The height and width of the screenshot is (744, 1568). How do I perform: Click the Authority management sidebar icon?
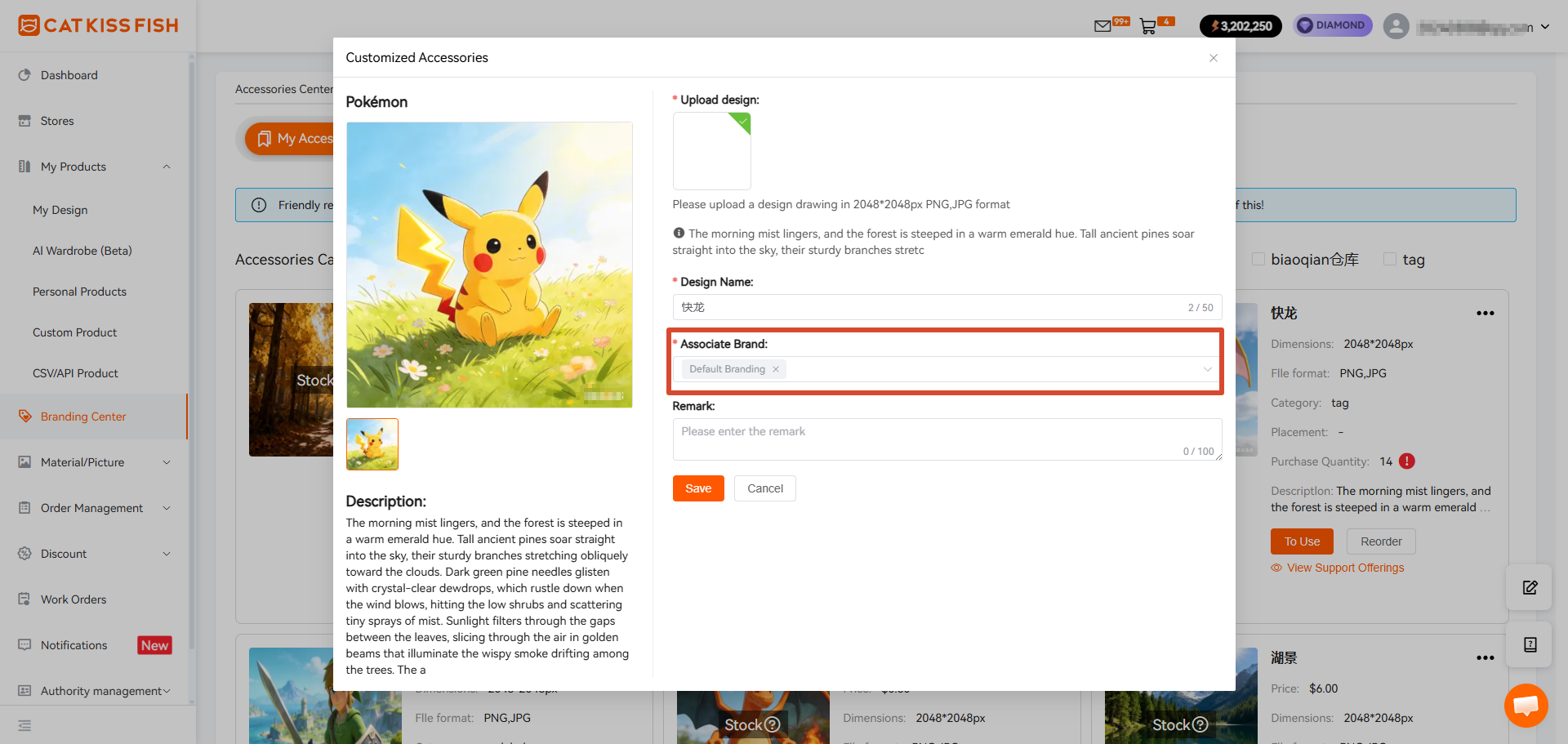tap(24, 691)
